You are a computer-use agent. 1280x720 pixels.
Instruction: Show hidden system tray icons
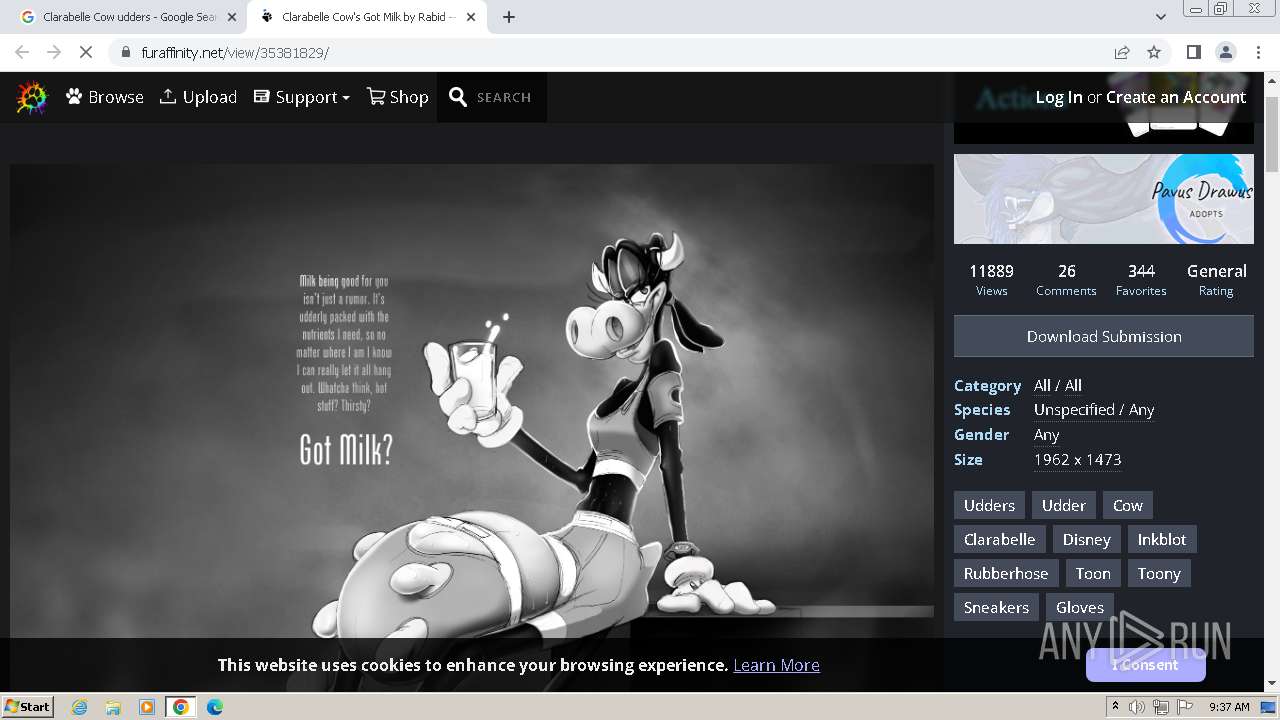pos(1116,706)
